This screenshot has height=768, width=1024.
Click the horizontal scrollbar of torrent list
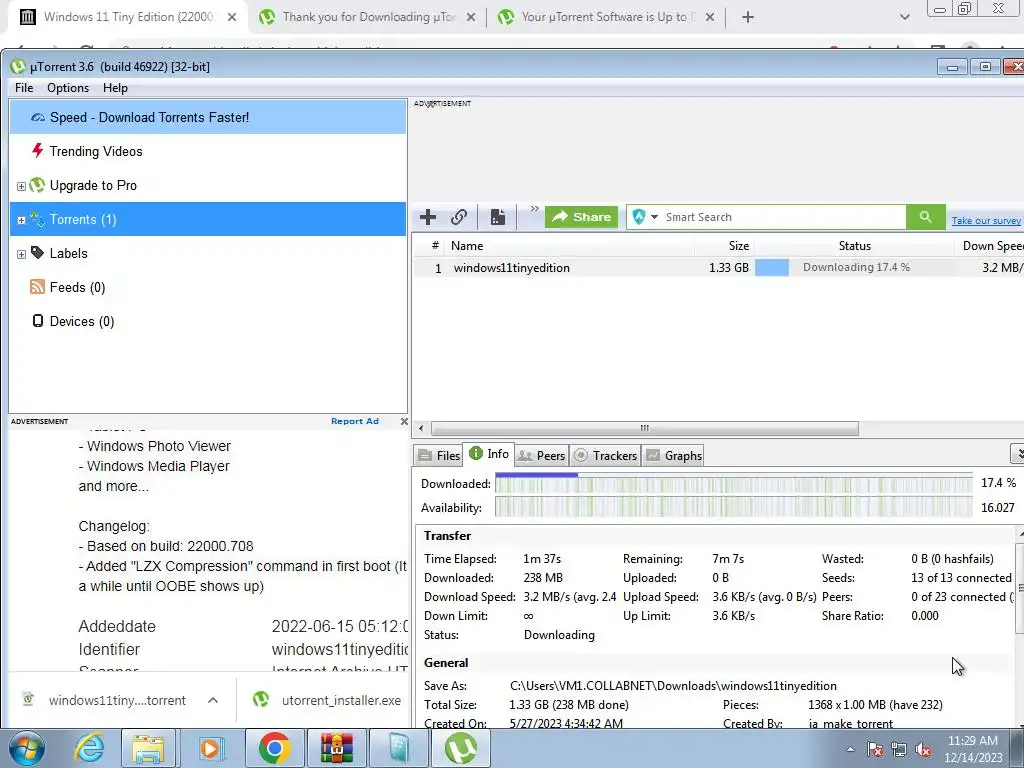(645, 428)
